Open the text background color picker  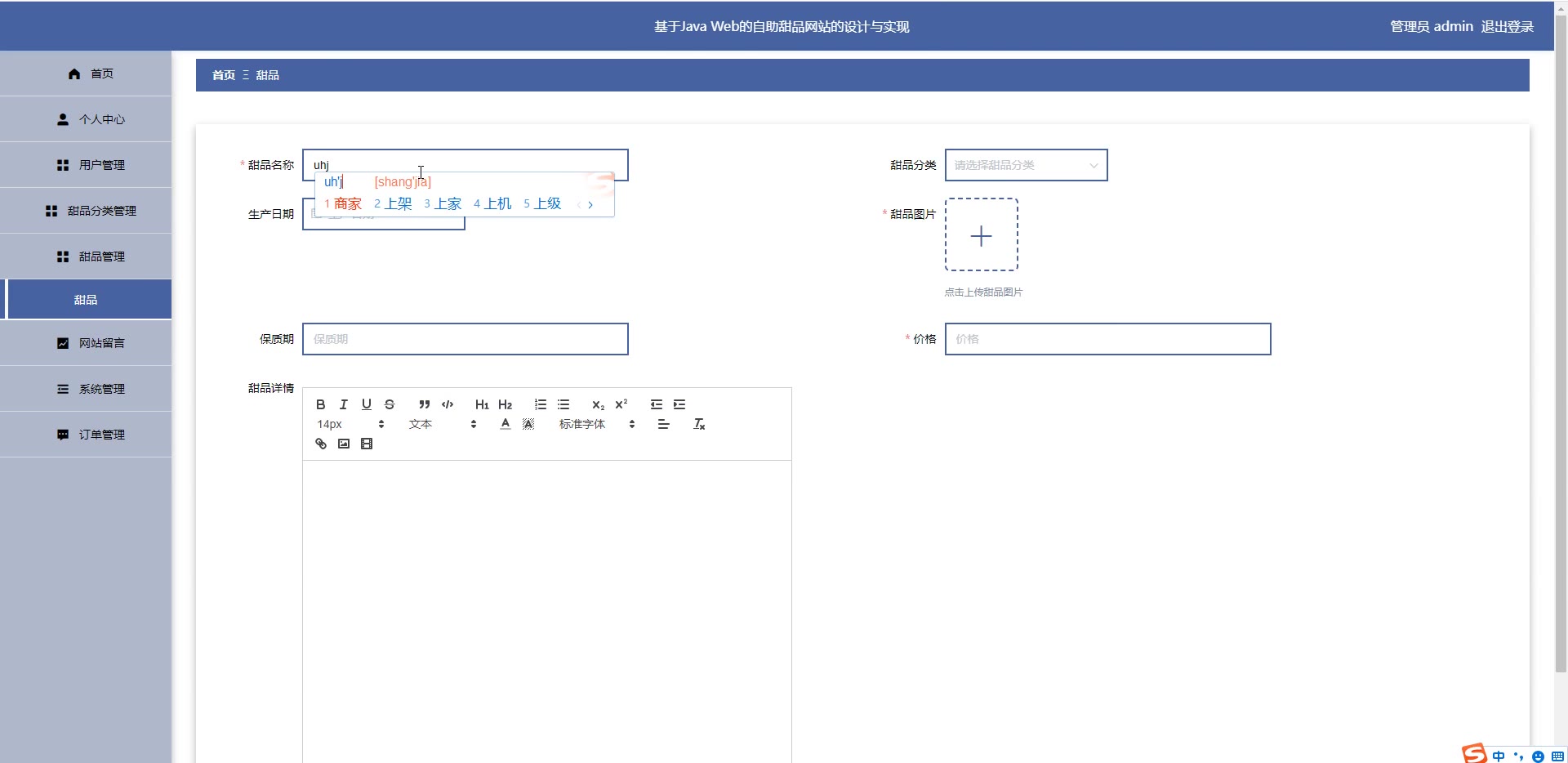coord(528,424)
